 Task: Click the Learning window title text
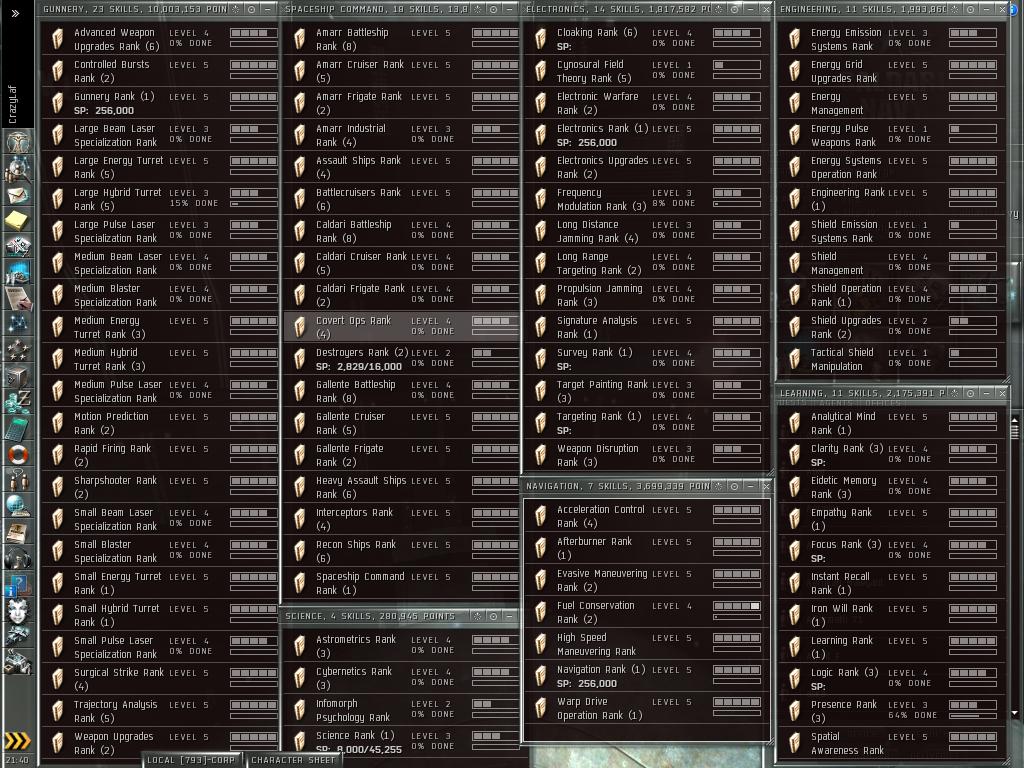pyautogui.click(x=862, y=393)
